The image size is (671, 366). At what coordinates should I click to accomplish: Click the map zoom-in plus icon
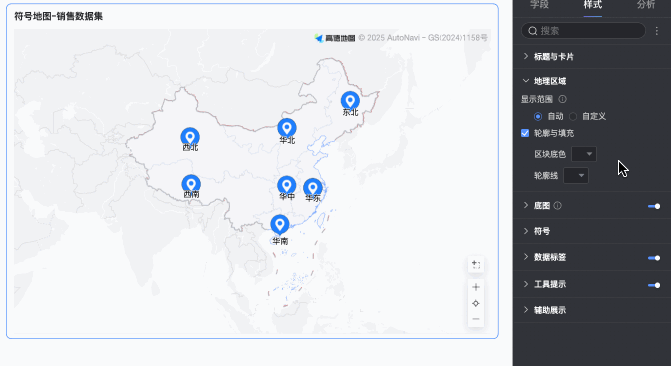click(x=476, y=287)
